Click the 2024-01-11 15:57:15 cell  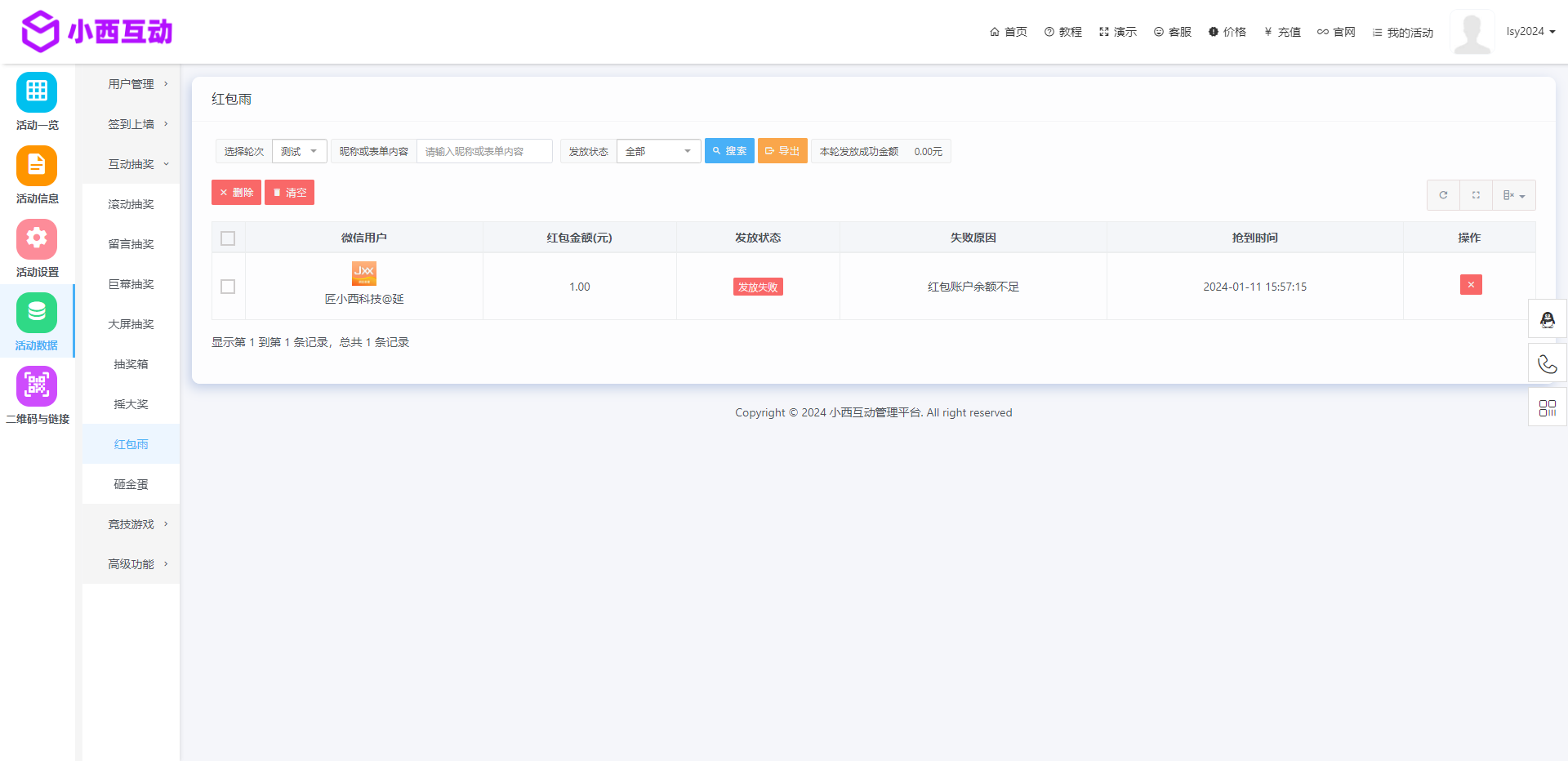click(1254, 287)
